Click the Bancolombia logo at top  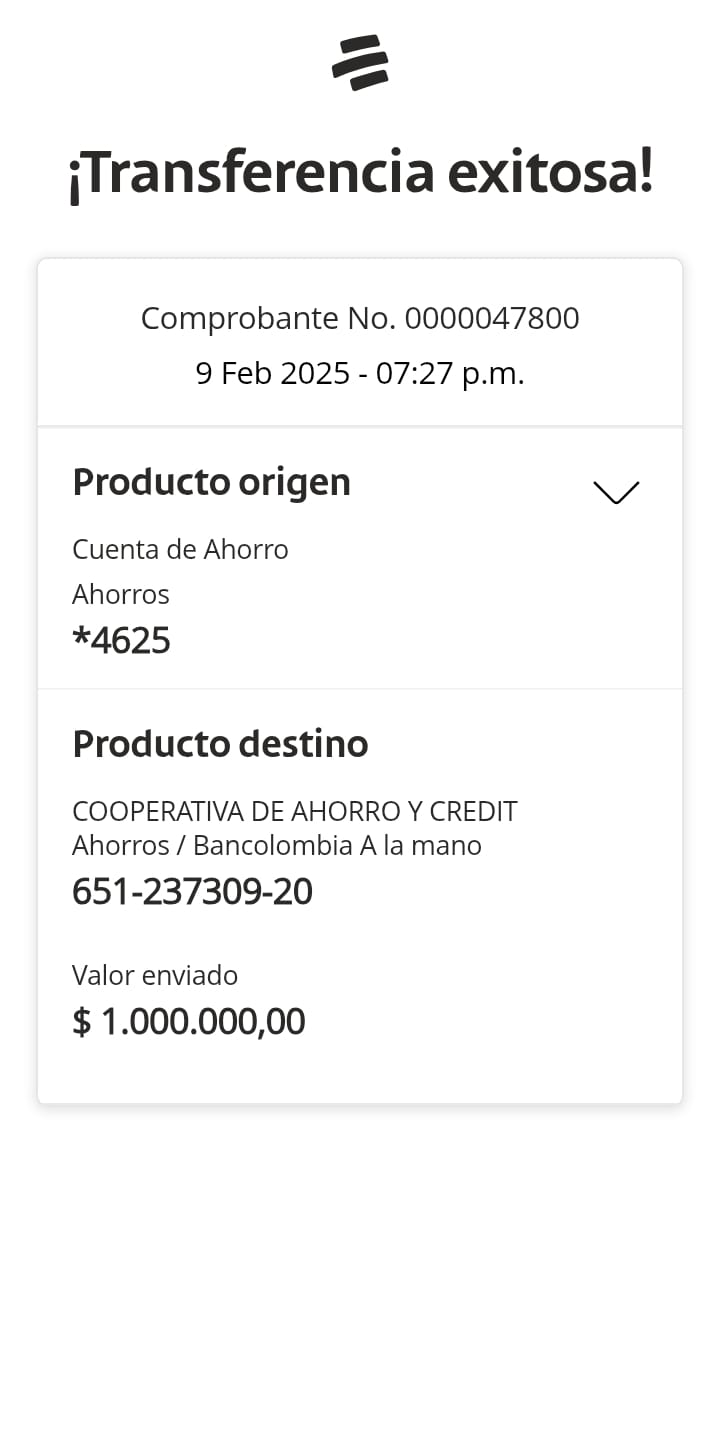(360, 62)
